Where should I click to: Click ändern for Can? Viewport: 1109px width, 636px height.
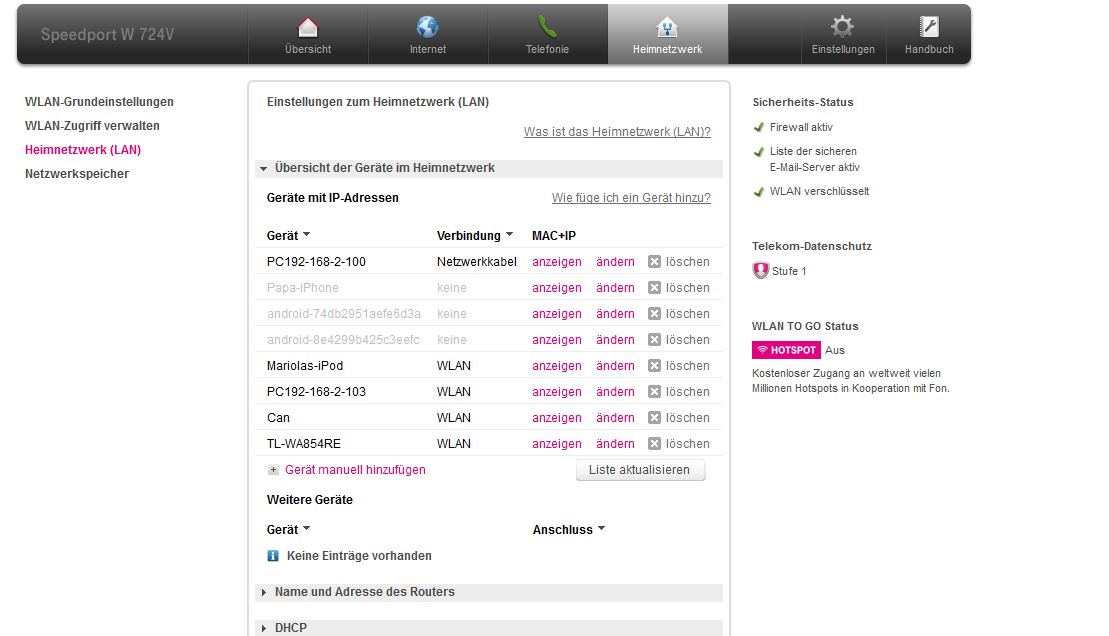pyautogui.click(x=615, y=417)
